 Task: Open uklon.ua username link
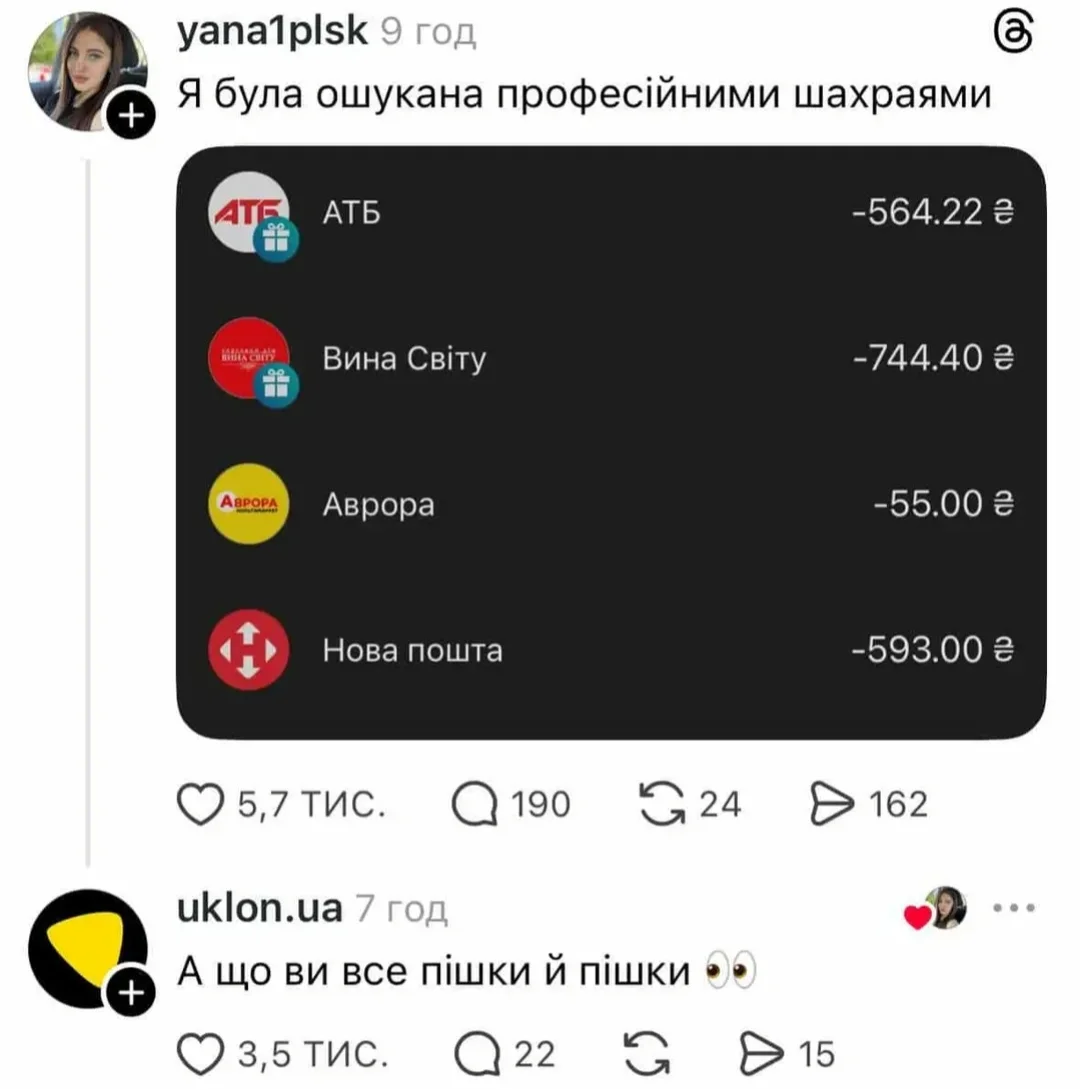260,908
